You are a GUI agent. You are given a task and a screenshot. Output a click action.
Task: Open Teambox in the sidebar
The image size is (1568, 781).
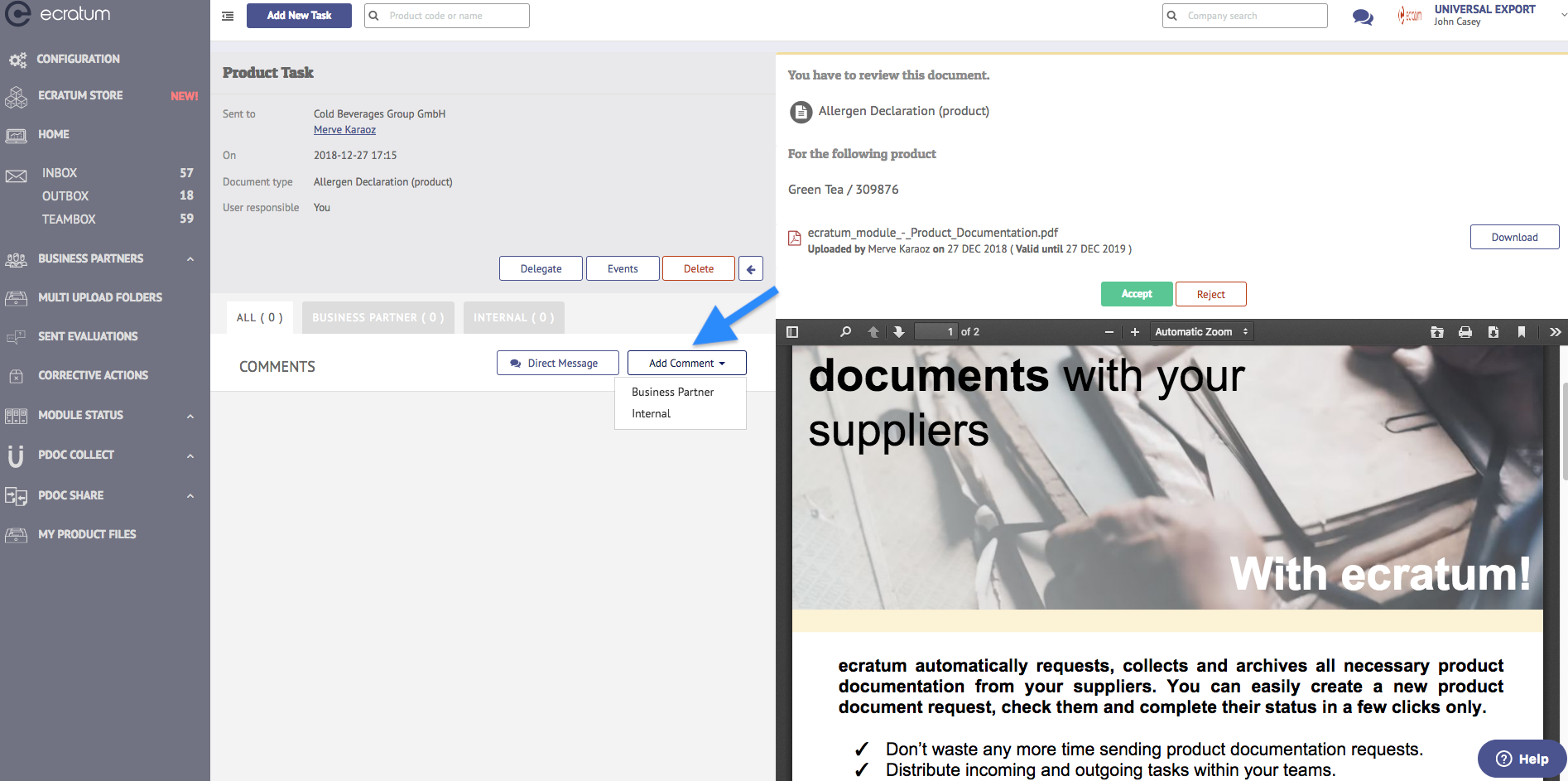70,219
